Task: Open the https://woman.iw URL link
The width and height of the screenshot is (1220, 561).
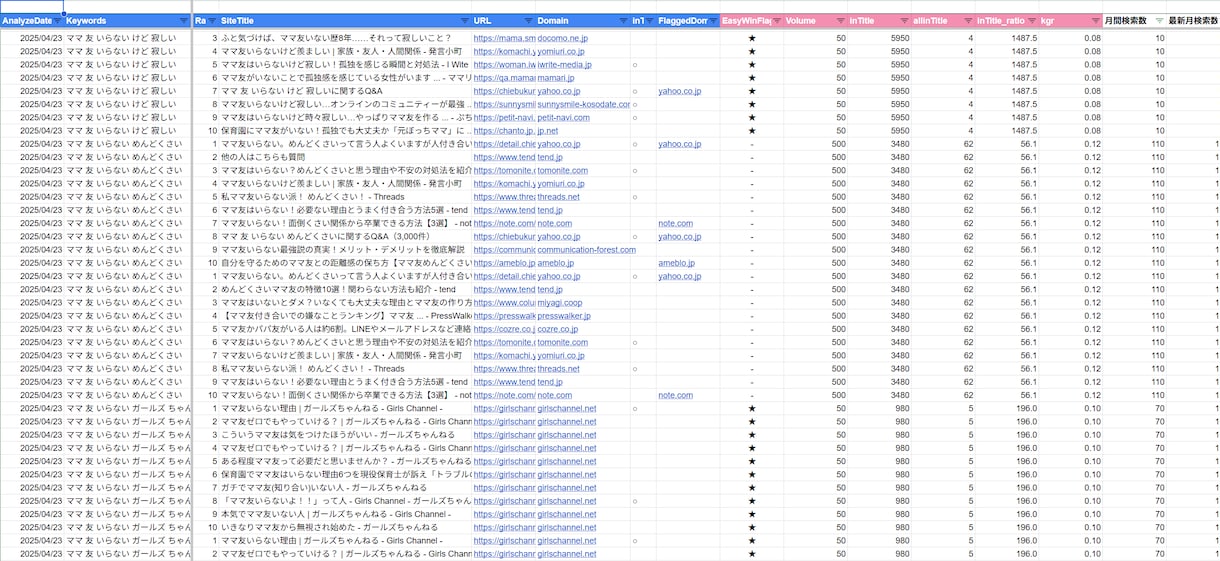Action: [504, 65]
